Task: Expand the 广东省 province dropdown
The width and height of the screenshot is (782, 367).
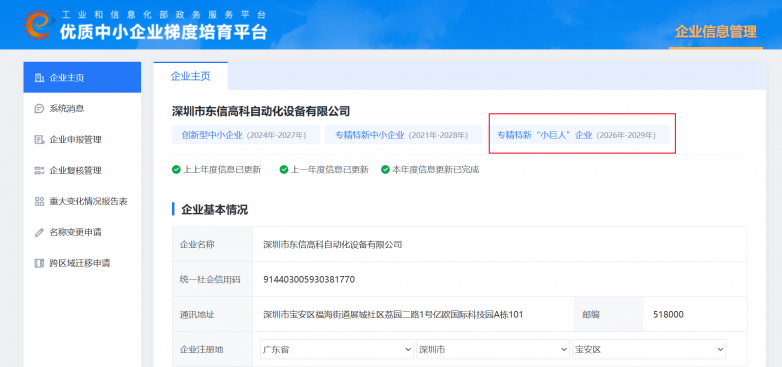Action: coord(337,350)
